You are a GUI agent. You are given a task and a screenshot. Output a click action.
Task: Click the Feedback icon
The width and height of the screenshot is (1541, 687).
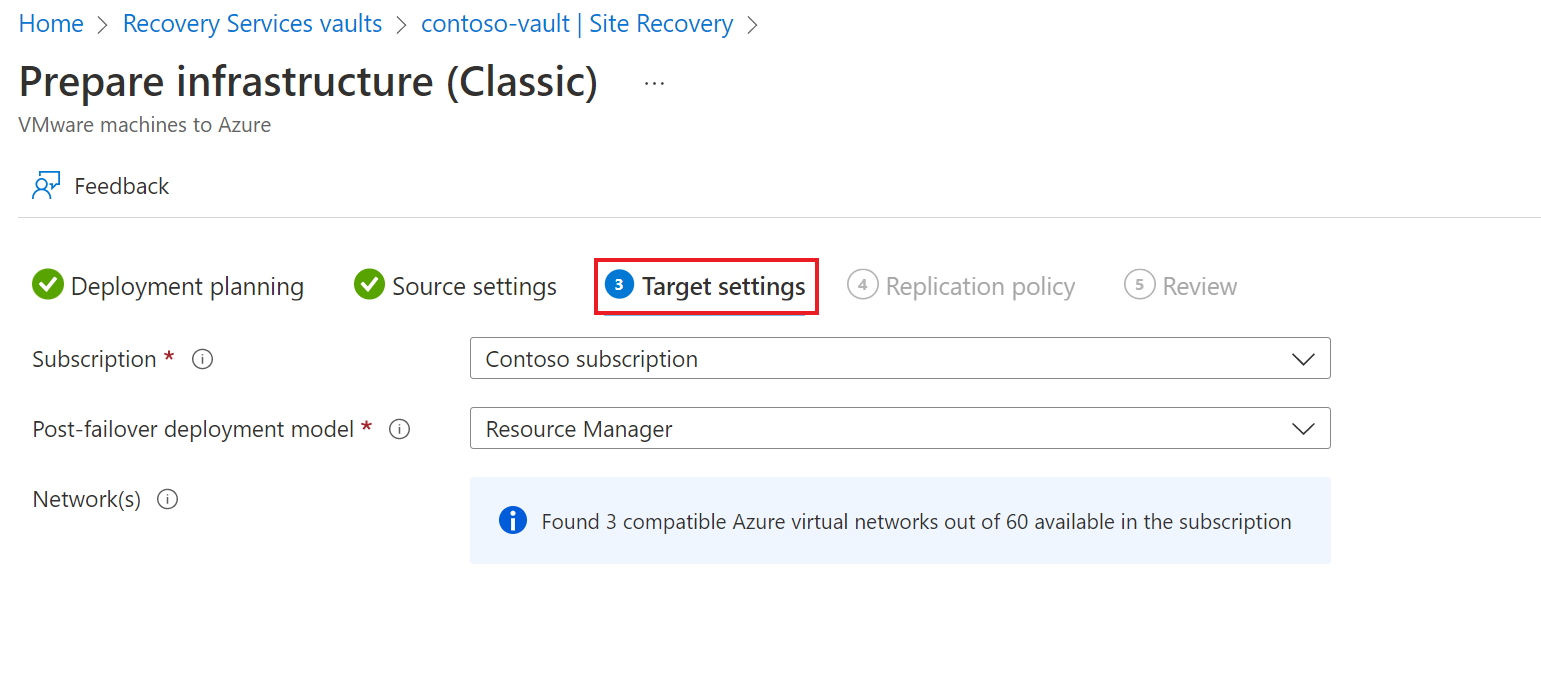coord(45,185)
